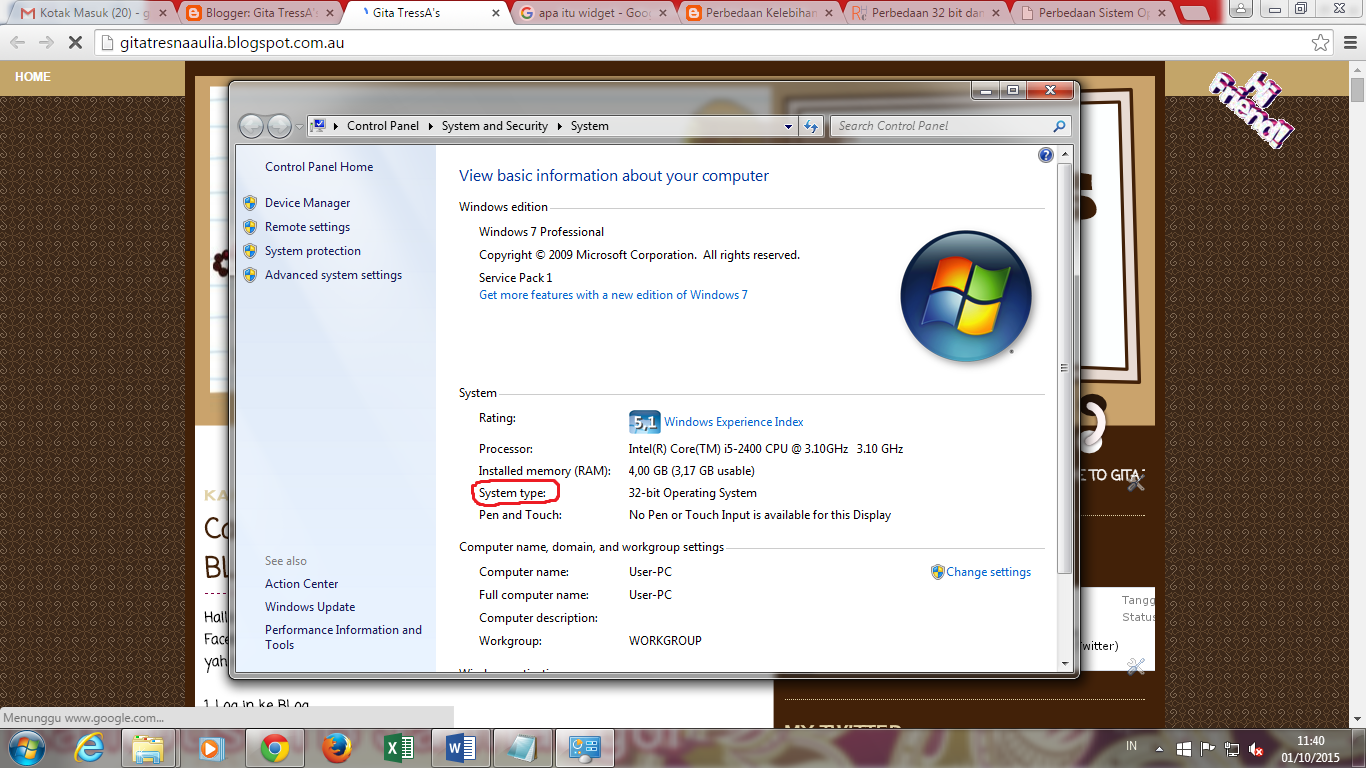Image resolution: width=1366 pixels, height=768 pixels.
Task: Switch to the Perbedaan Sistem Op tab
Action: coord(1092,13)
